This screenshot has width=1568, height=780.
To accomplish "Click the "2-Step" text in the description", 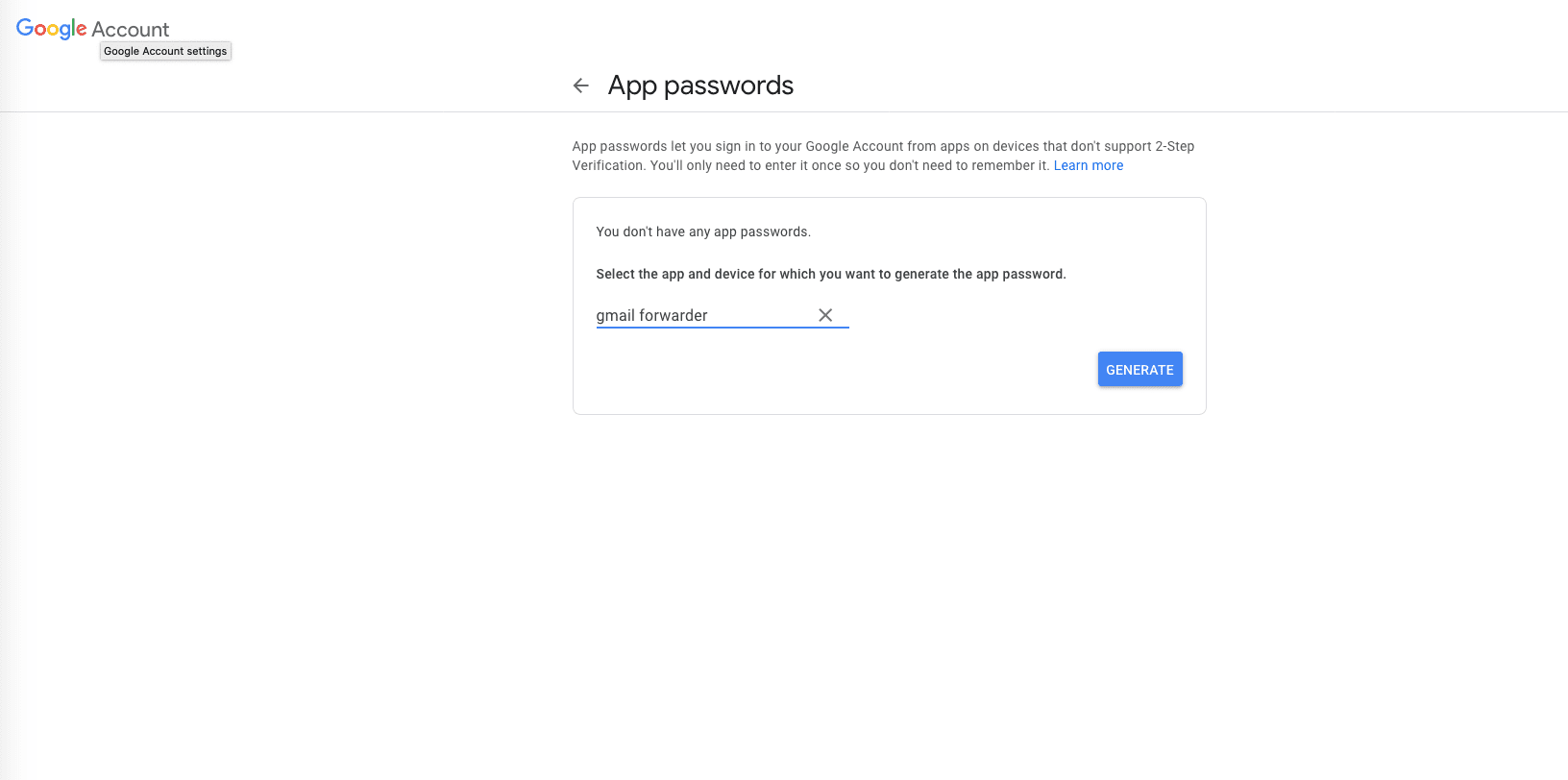I will 1174,146.
